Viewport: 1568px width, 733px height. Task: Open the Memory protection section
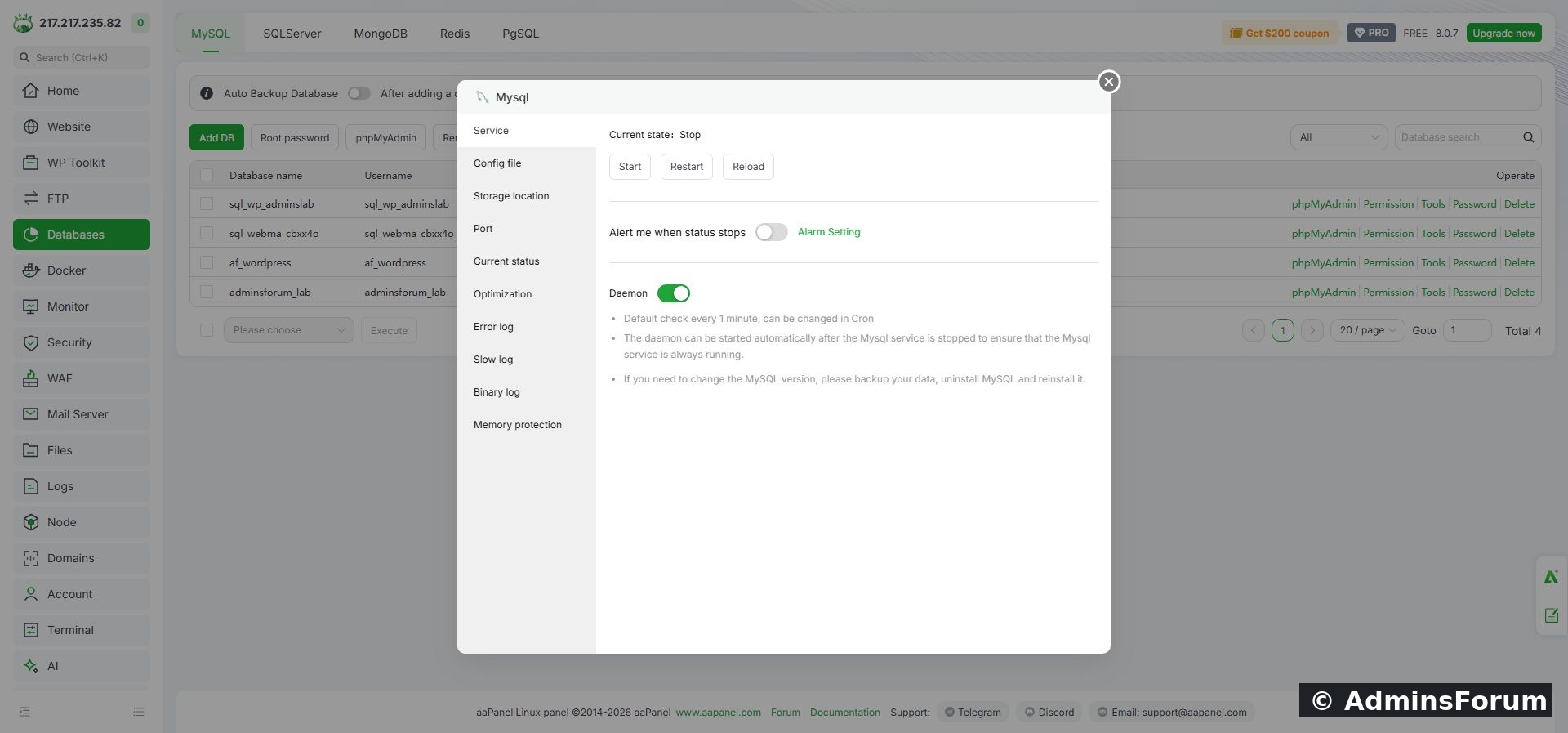pyautogui.click(x=527, y=425)
